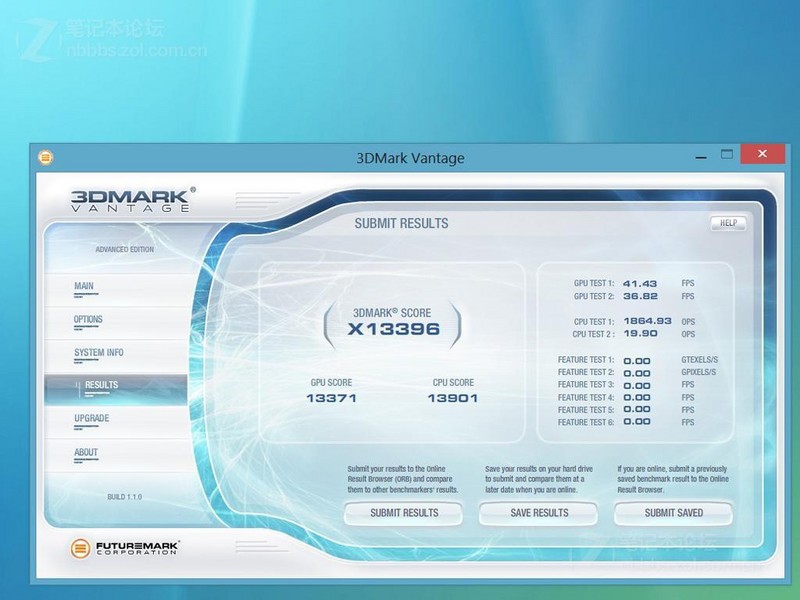Viewport: 800px width, 600px height.
Task: Click the Feature Test 5 label
Action: click(586, 410)
